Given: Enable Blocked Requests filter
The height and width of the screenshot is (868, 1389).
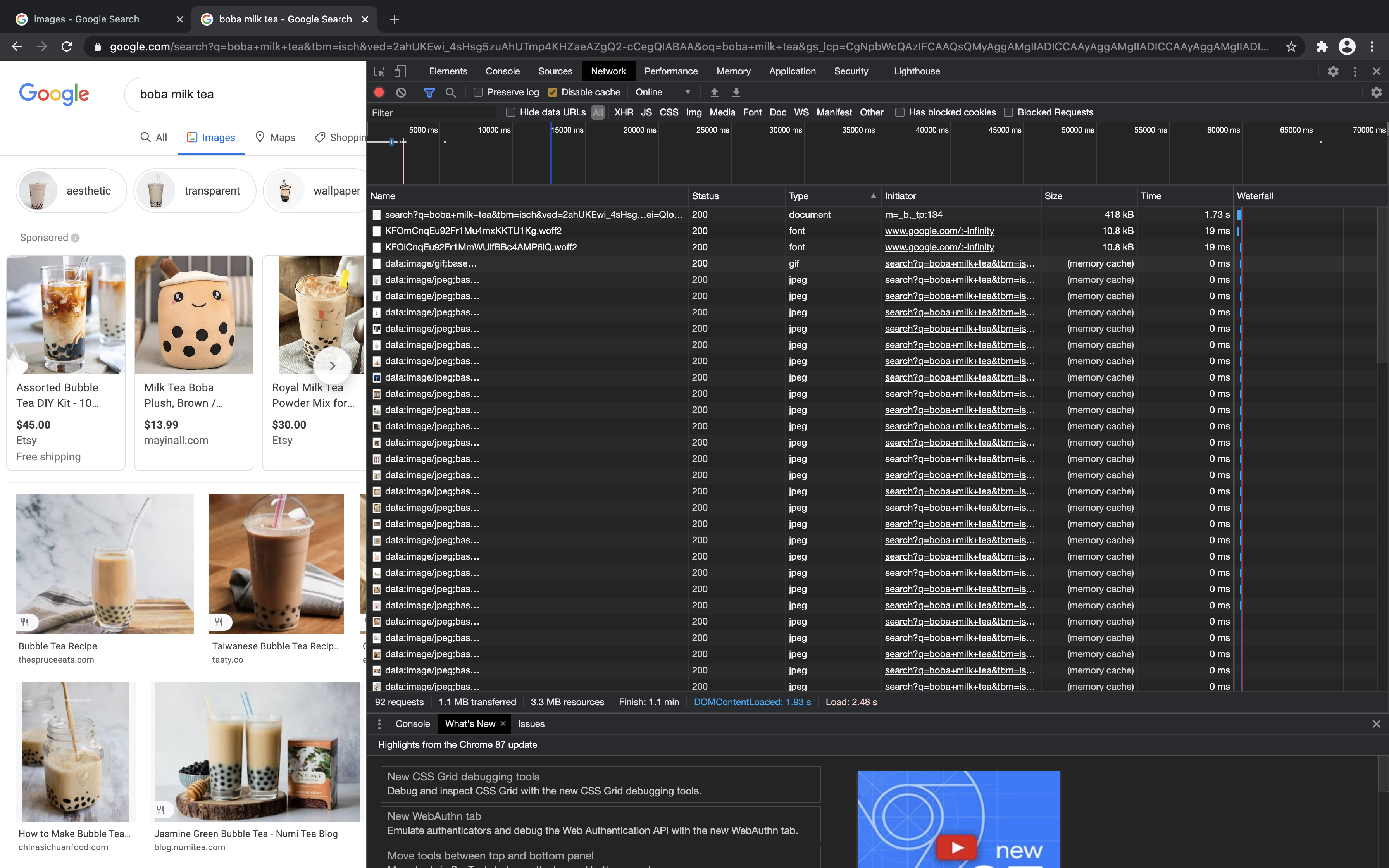Looking at the screenshot, I should (x=1008, y=112).
